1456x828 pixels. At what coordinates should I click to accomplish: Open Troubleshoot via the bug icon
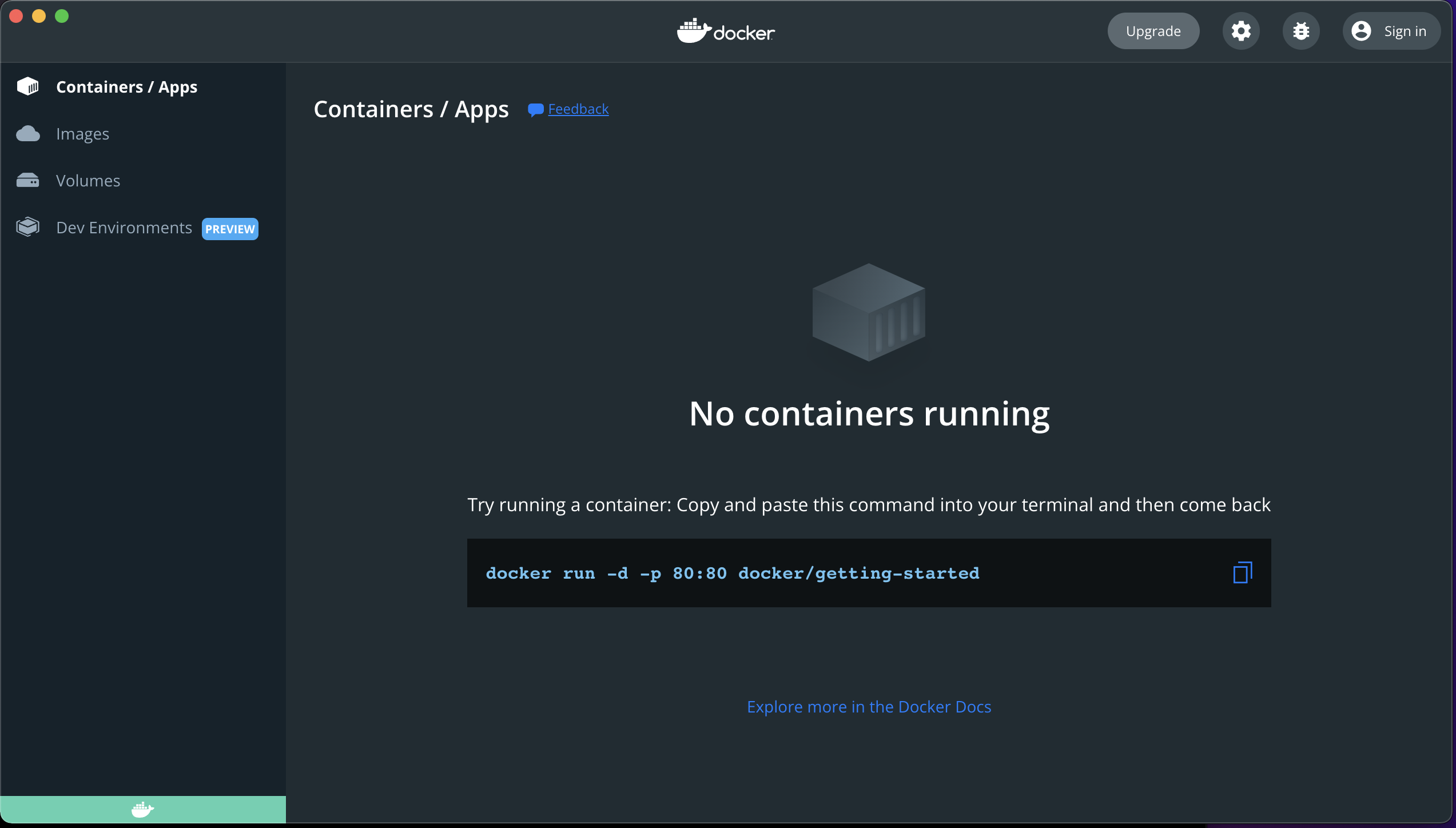click(x=1300, y=31)
